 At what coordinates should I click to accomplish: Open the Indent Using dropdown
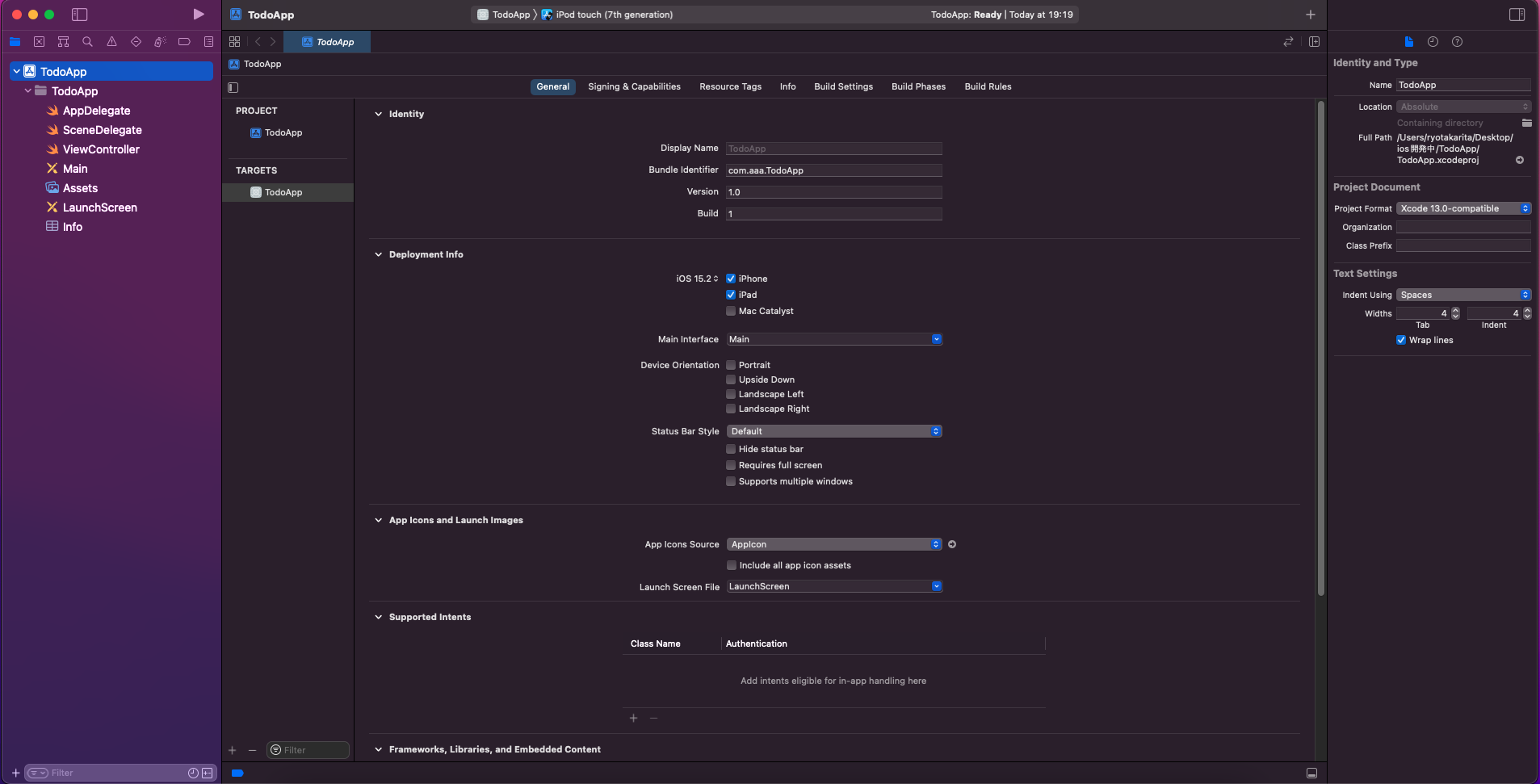tap(1463, 295)
